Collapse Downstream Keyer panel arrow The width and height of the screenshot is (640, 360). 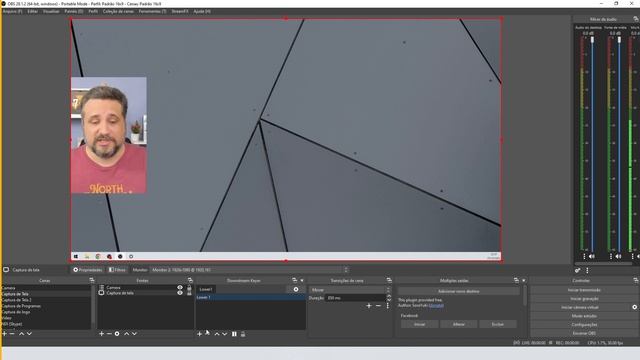pyautogui.click(x=302, y=280)
